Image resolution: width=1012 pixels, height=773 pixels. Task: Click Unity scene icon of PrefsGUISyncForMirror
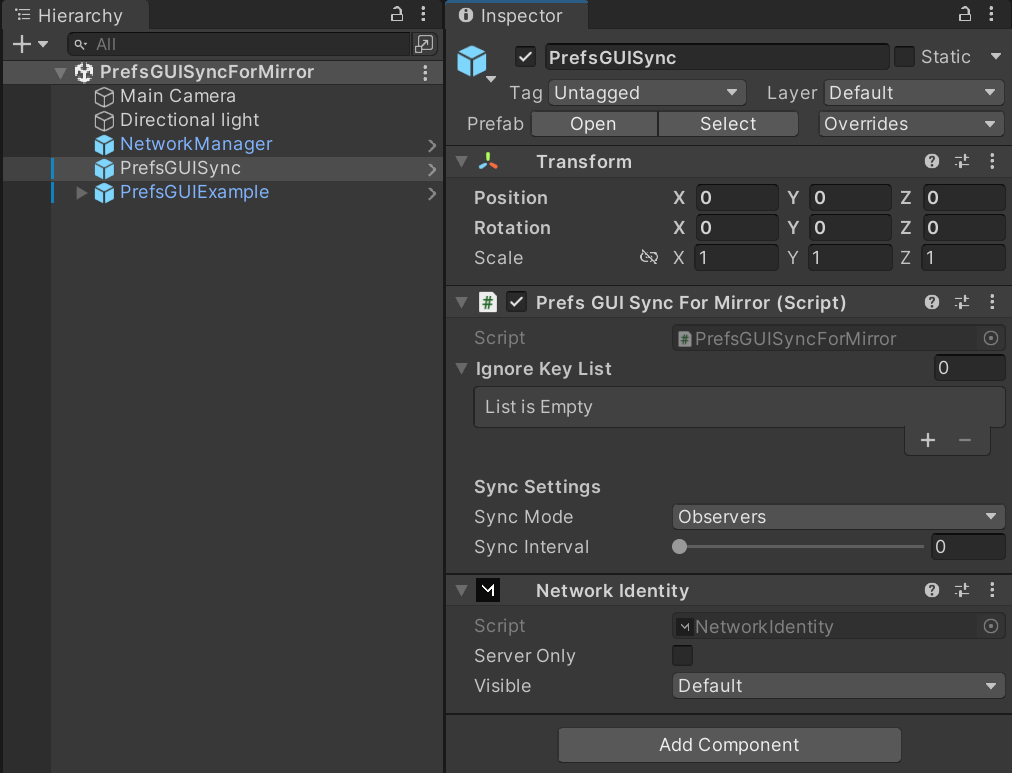[x=84, y=72]
